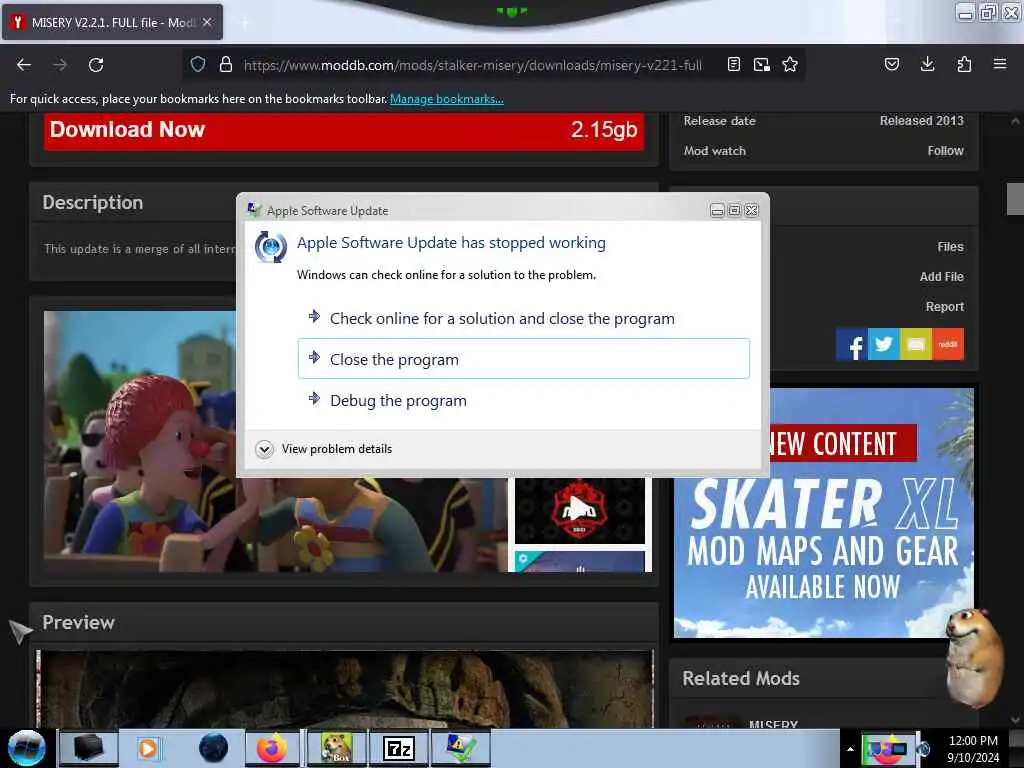Click the Released 2013 text
Viewport: 1024px width, 768px height.
[x=921, y=121]
